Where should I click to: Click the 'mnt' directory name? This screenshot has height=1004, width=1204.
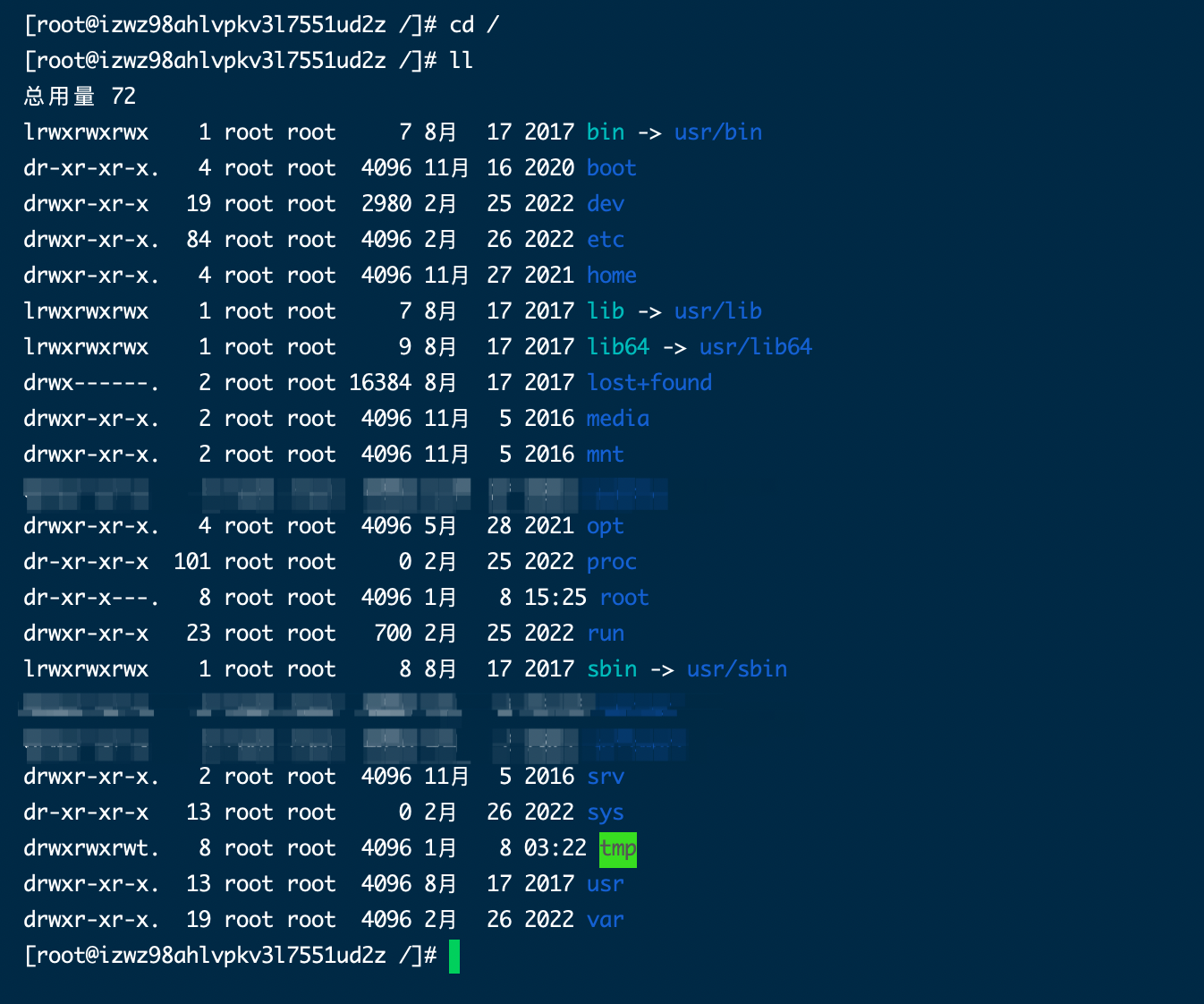(606, 455)
